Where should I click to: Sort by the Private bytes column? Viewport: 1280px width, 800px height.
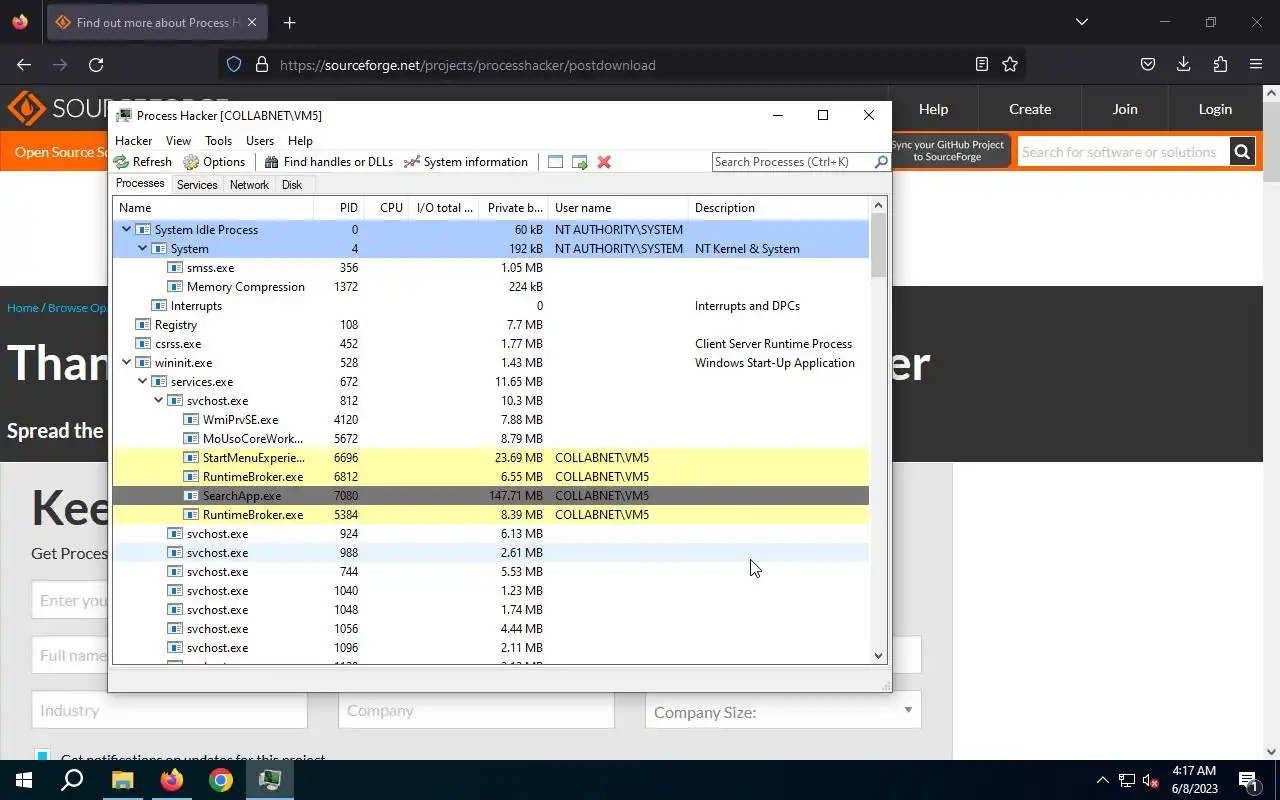coord(515,208)
